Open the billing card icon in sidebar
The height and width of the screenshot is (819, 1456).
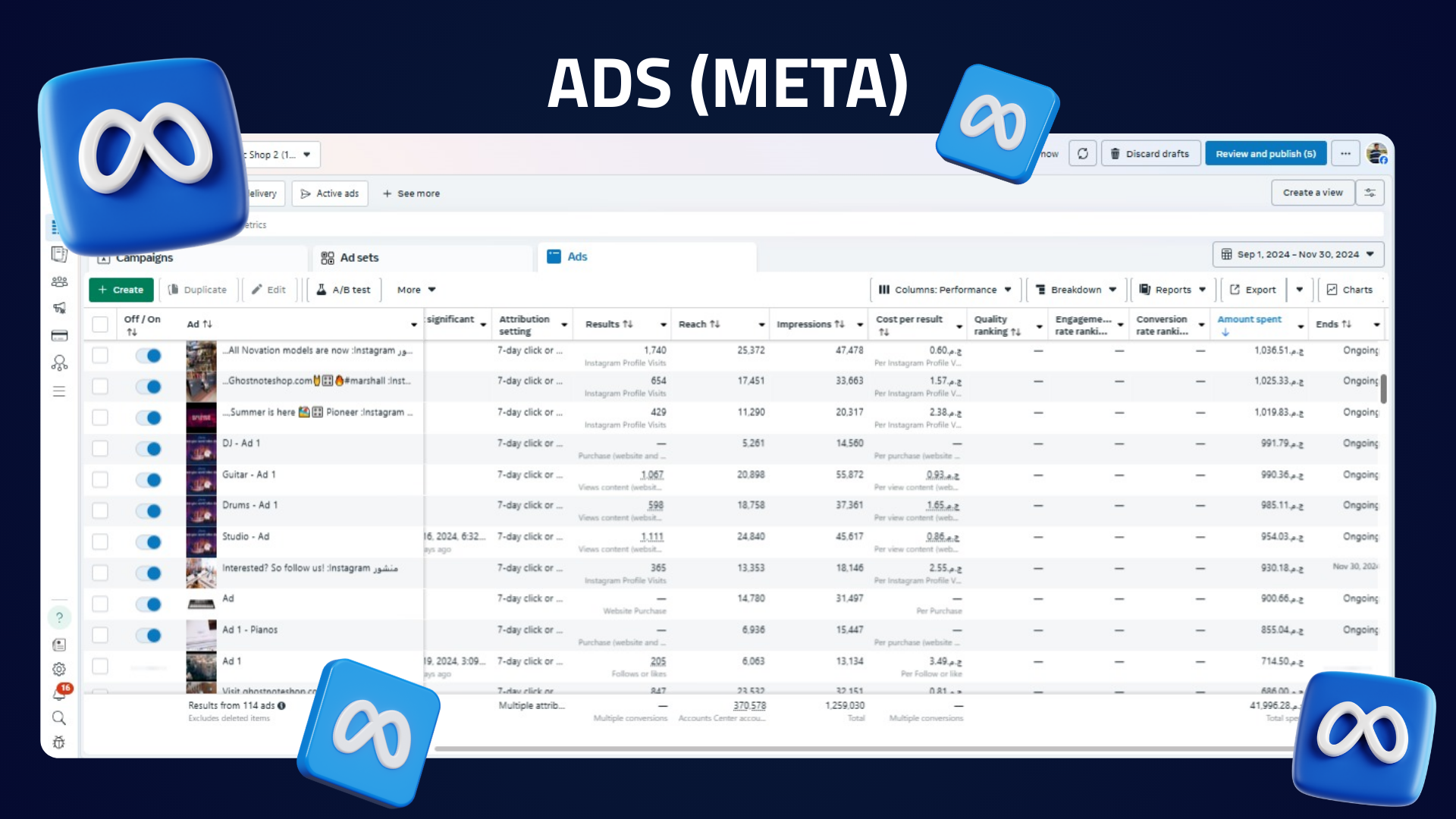(59, 336)
